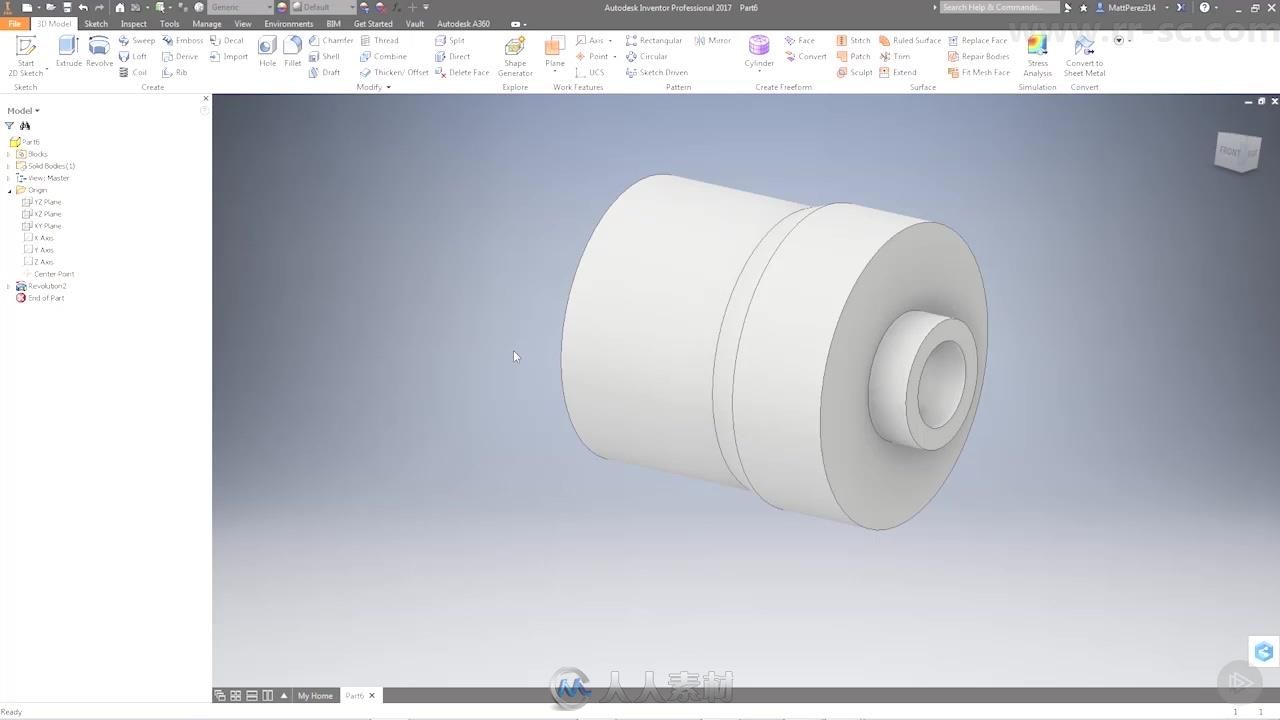Screen dimensions: 1280x720
Task: Select the Rib tool
Action: pos(175,73)
